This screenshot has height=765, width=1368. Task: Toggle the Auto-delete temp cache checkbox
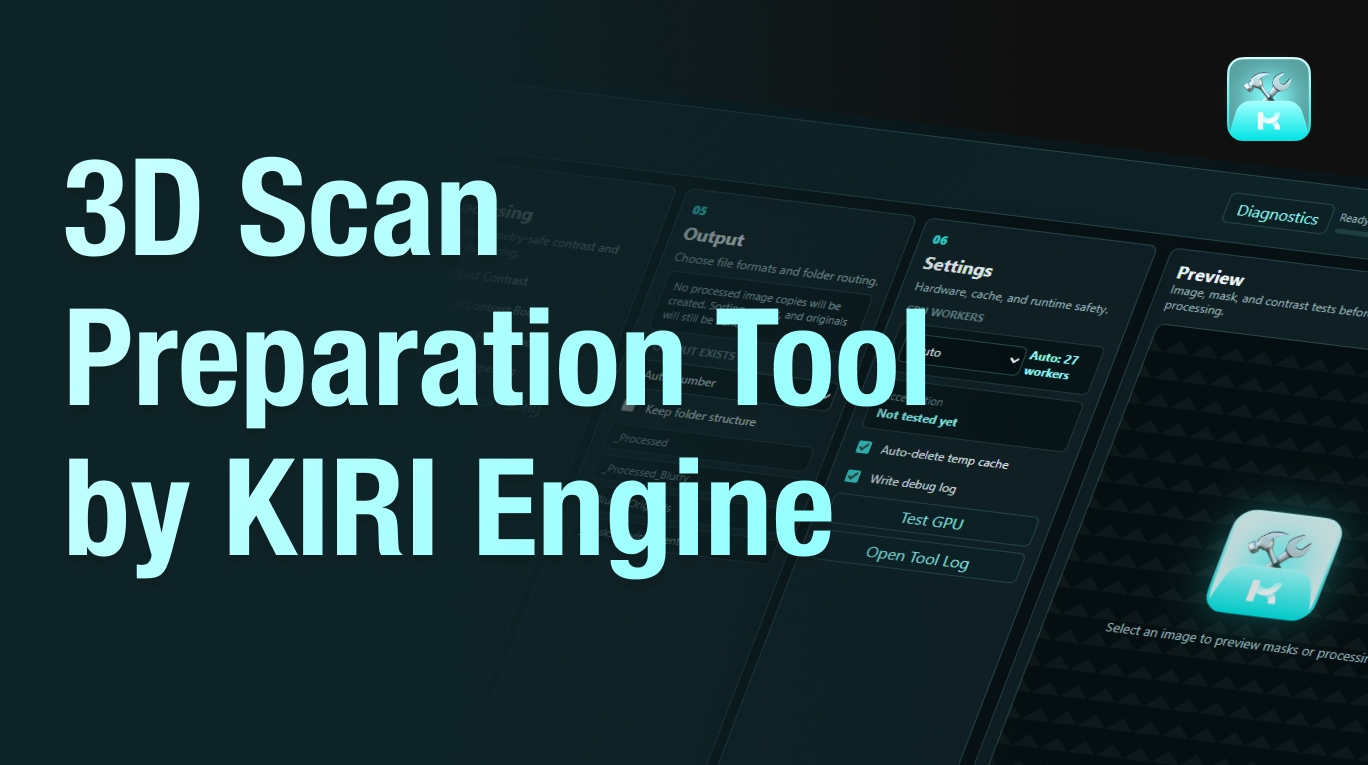(x=864, y=448)
